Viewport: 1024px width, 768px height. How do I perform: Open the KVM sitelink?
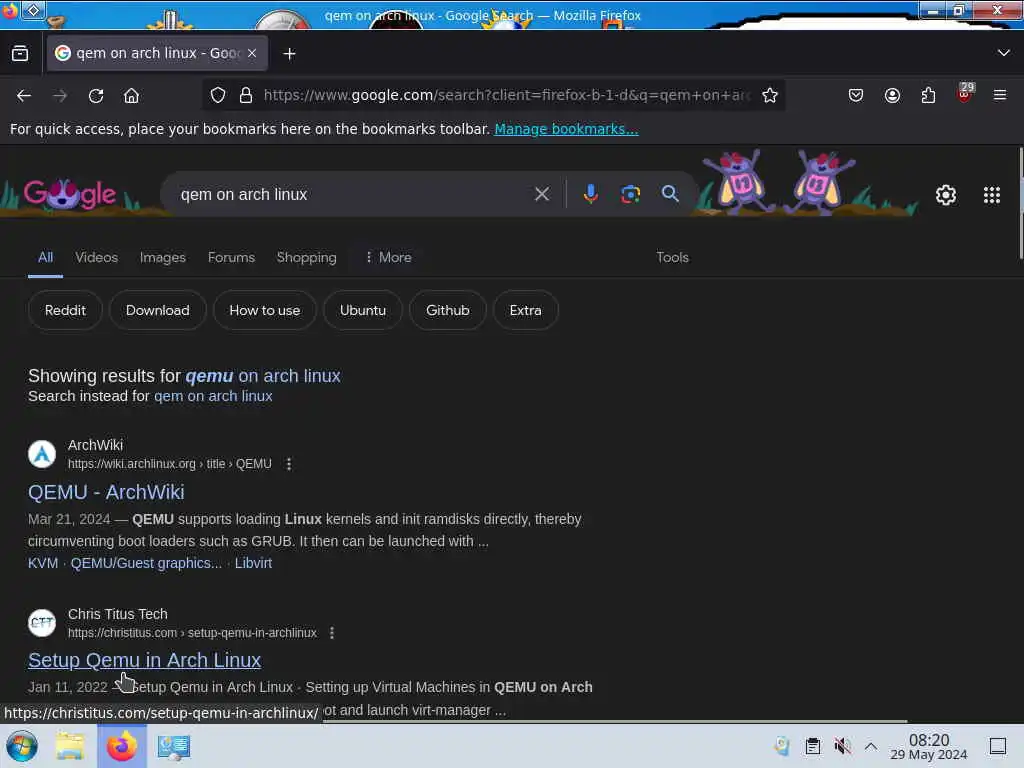coord(42,563)
